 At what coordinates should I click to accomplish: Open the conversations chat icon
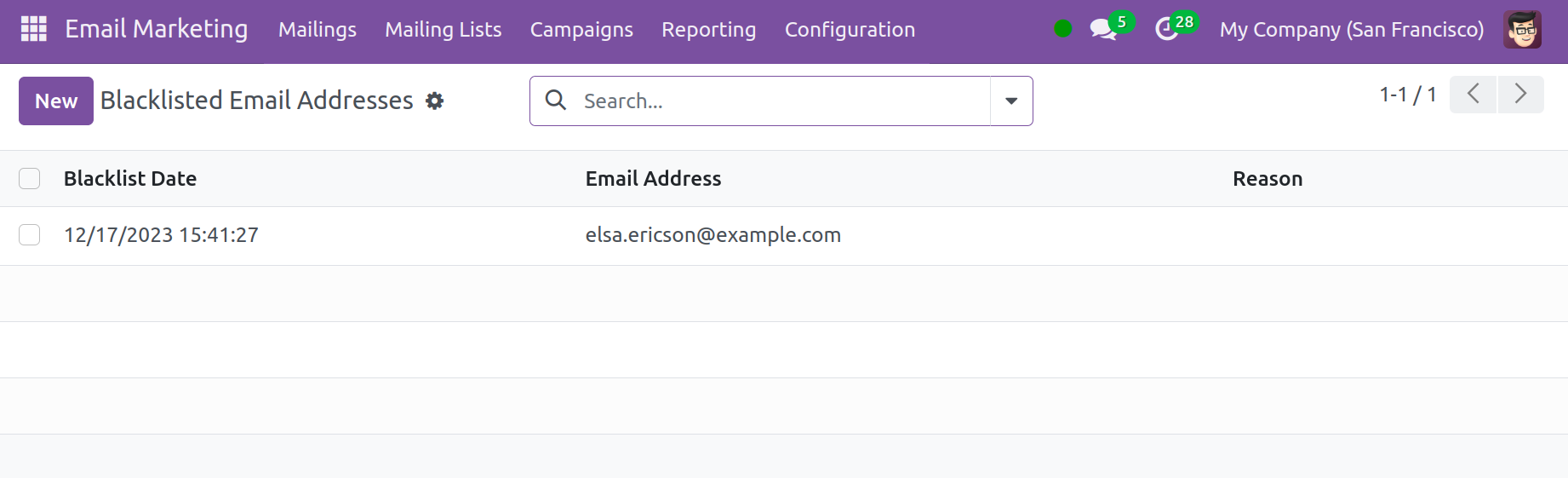pyautogui.click(x=1103, y=29)
